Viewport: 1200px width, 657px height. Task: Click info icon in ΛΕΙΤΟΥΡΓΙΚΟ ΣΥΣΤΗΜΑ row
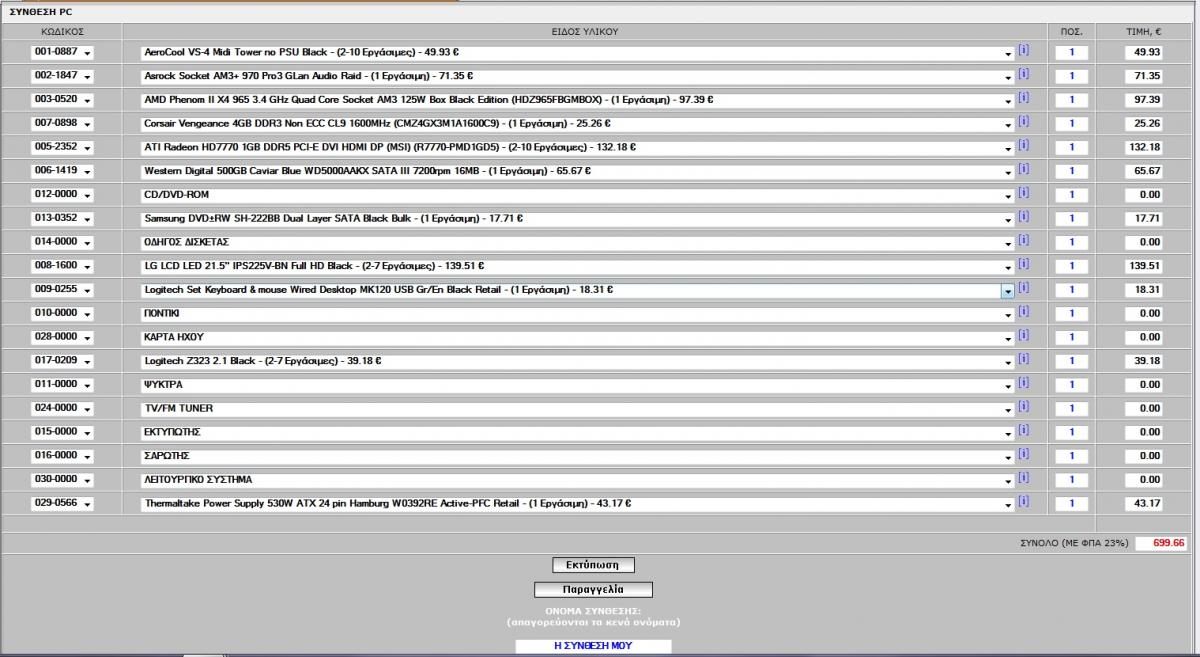pyautogui.click(x=1023, y=478)
